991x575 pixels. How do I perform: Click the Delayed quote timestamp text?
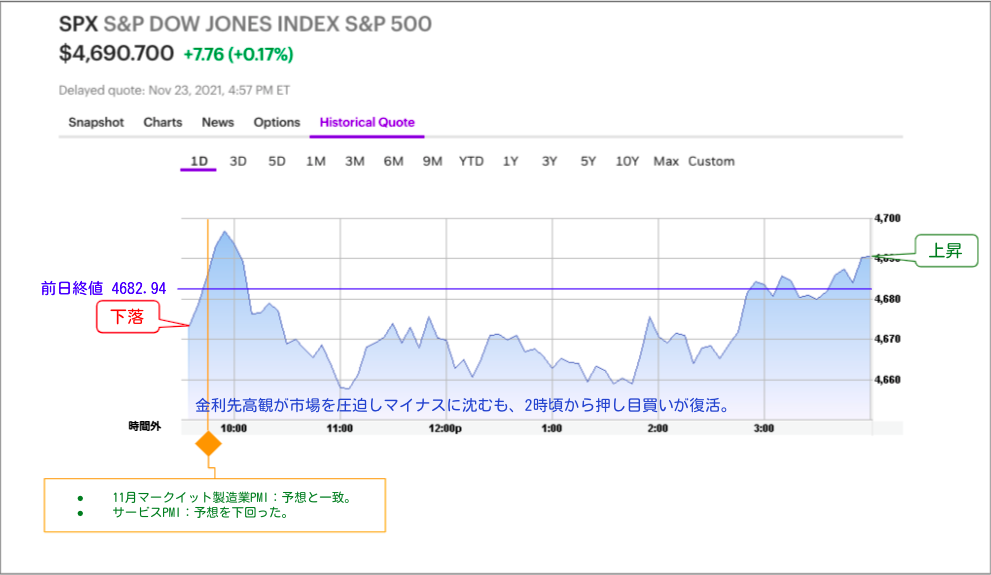[x=174, y=90]
